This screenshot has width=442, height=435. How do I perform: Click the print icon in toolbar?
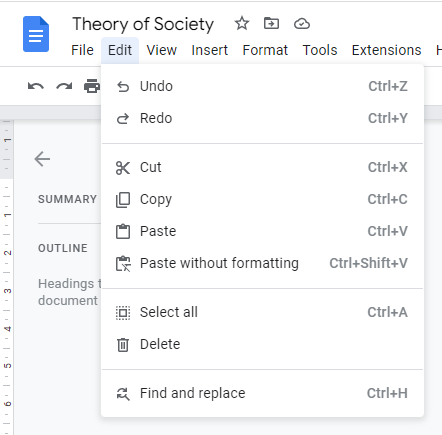[x=92, y=86]
